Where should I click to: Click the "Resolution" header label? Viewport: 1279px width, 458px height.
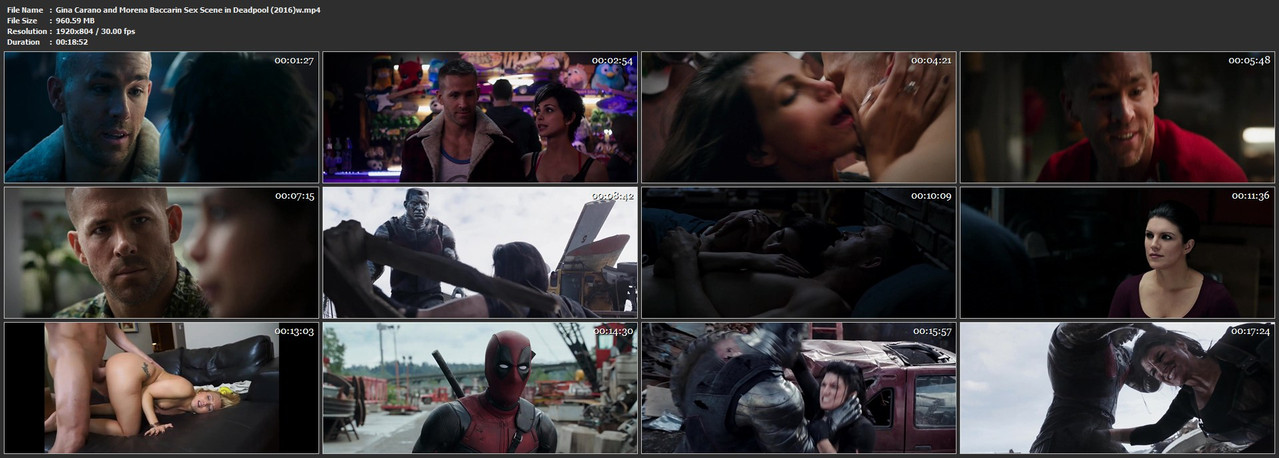click(x=26, y=31)
